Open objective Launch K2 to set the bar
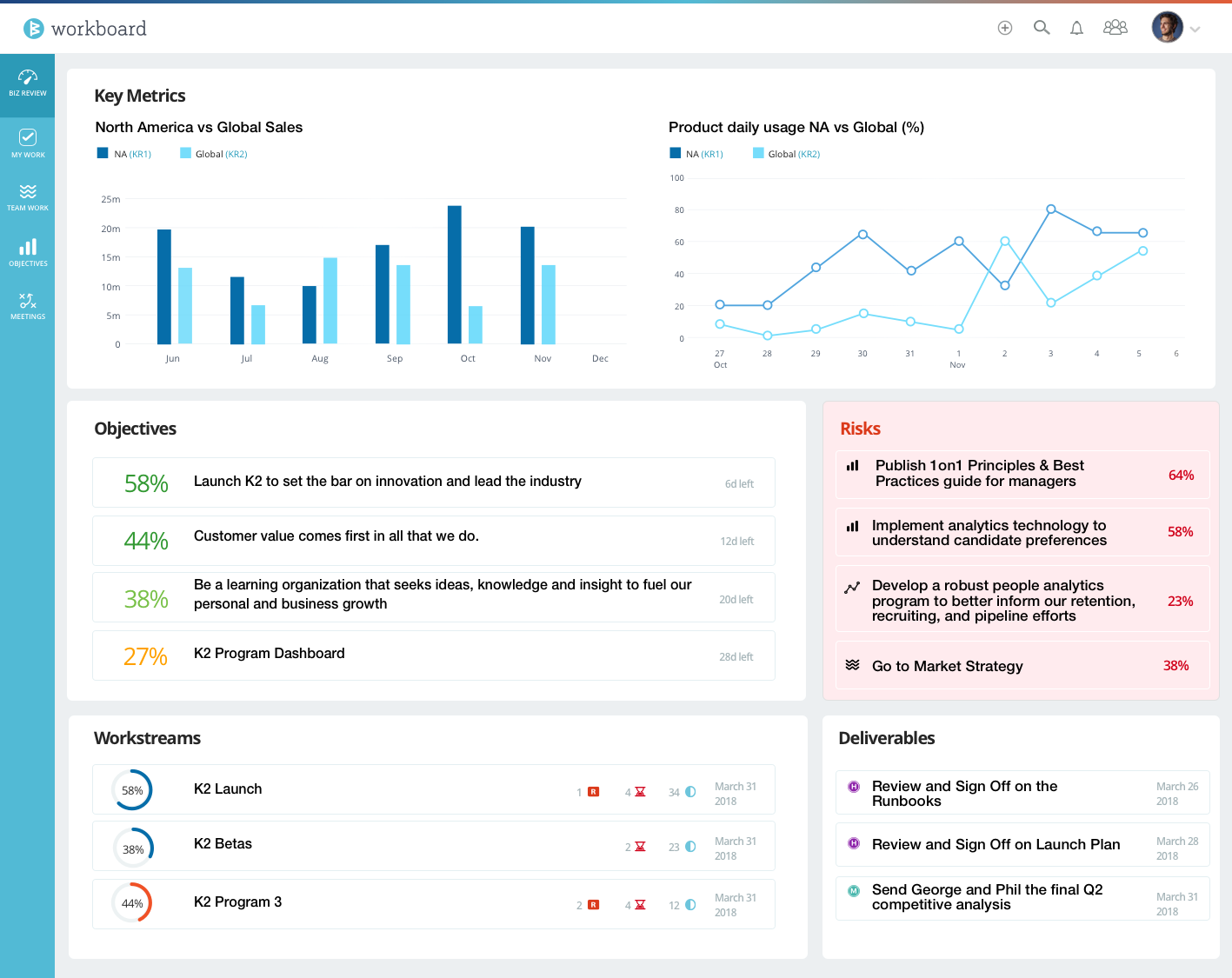The width and height of the screenshot is (1232, 978). pyautogui.click(x=434, y=482)
